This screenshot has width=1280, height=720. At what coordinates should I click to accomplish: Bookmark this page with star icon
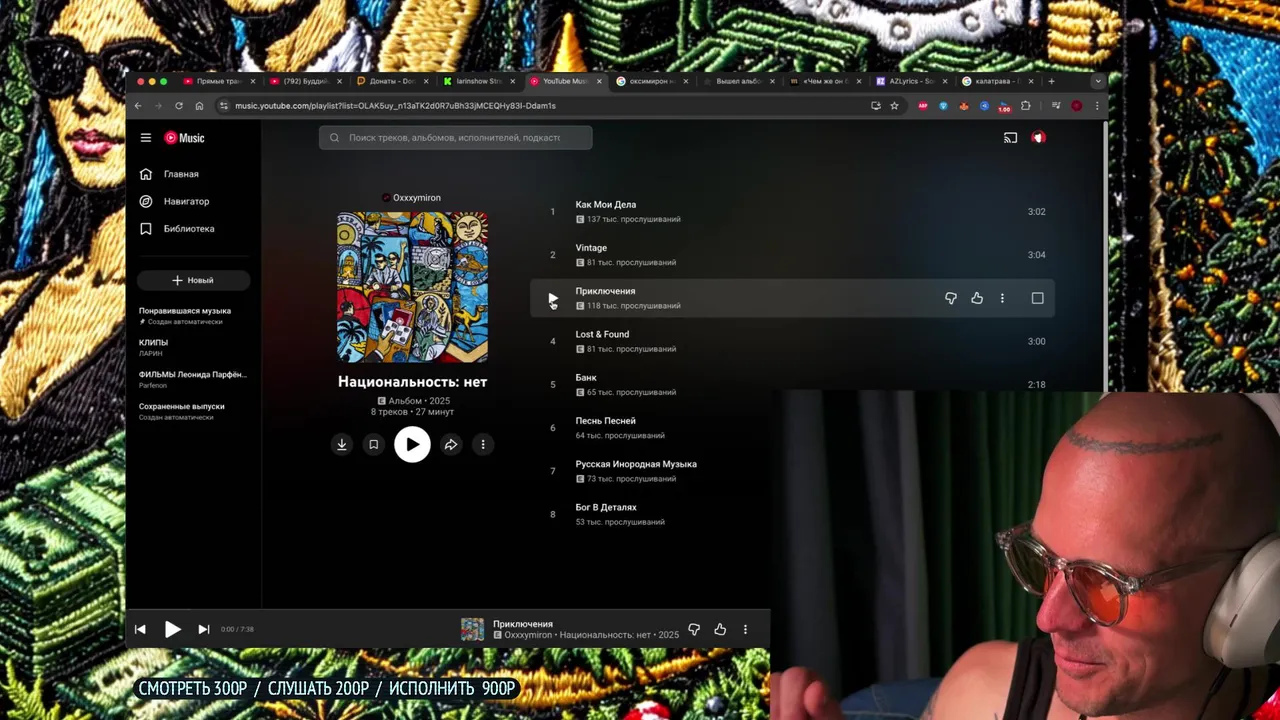pyautogui.click(x=894, y=105)
